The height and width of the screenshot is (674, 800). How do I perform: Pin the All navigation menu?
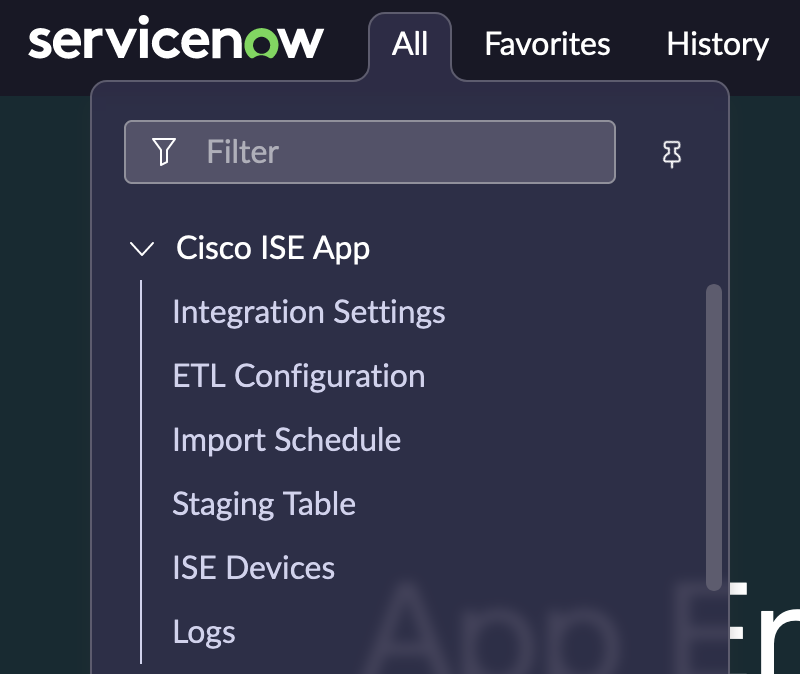click(671, 154)
